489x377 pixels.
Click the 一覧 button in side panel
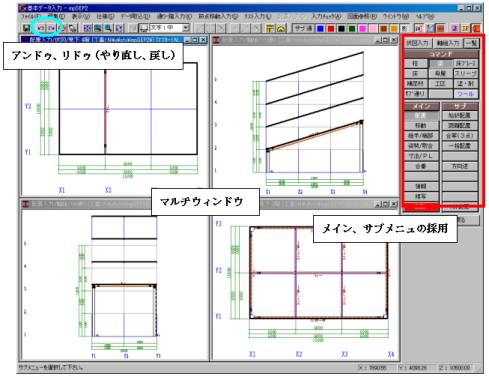[x=471, y=43]
